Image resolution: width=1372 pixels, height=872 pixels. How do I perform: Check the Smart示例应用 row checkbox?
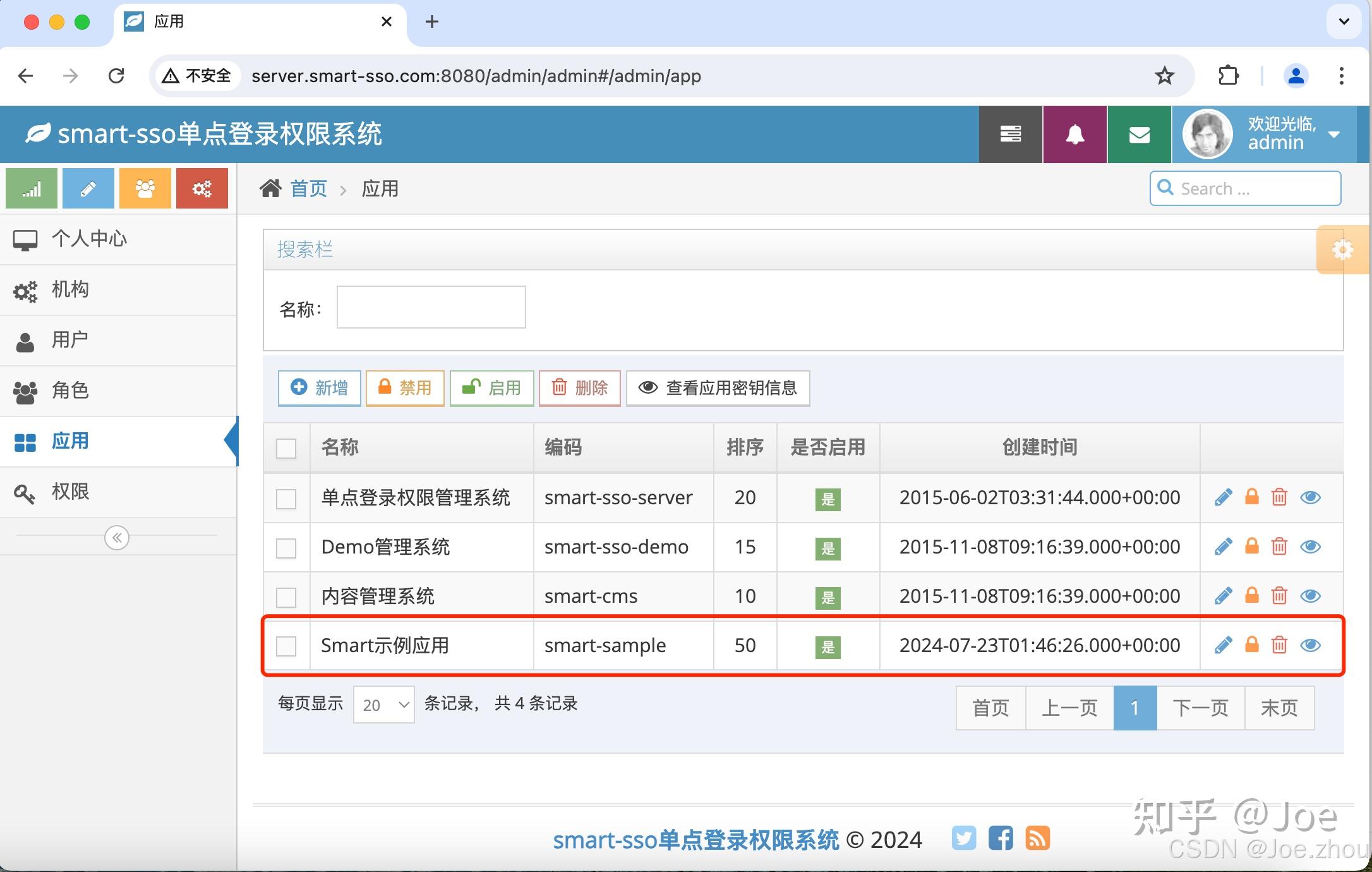[x=286, y=646]
